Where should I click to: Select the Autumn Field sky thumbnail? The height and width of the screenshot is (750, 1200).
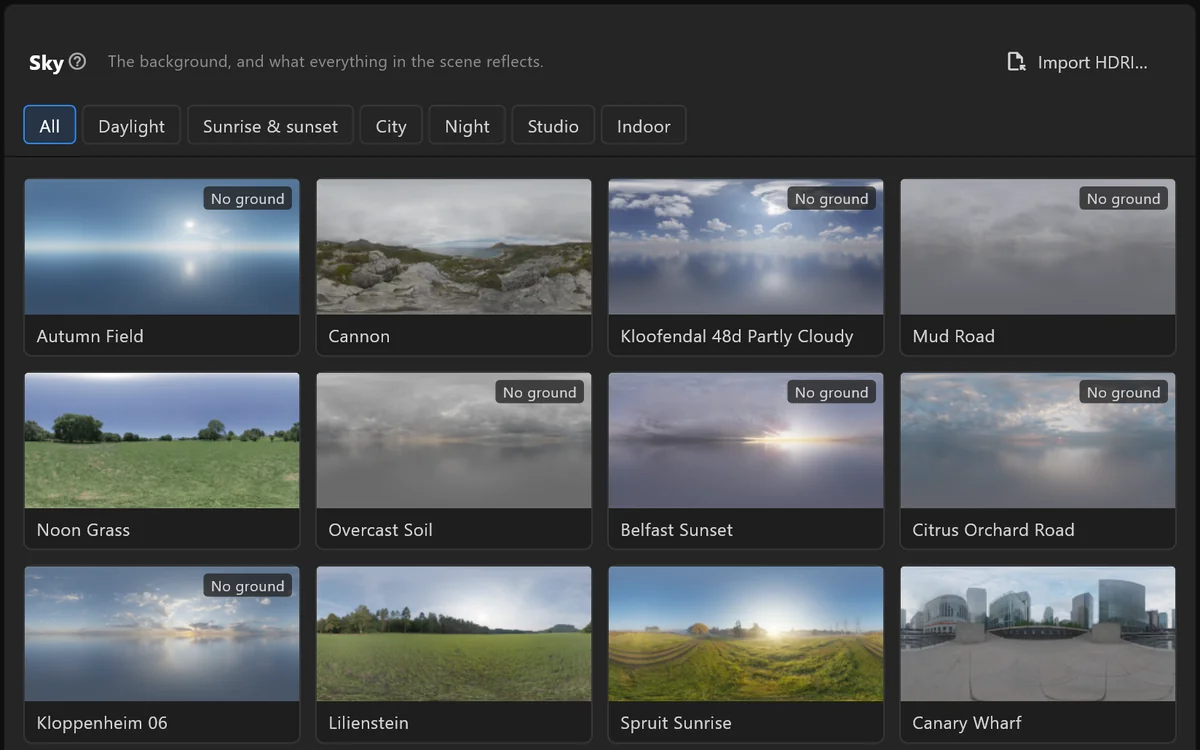(x=162, y=247)
